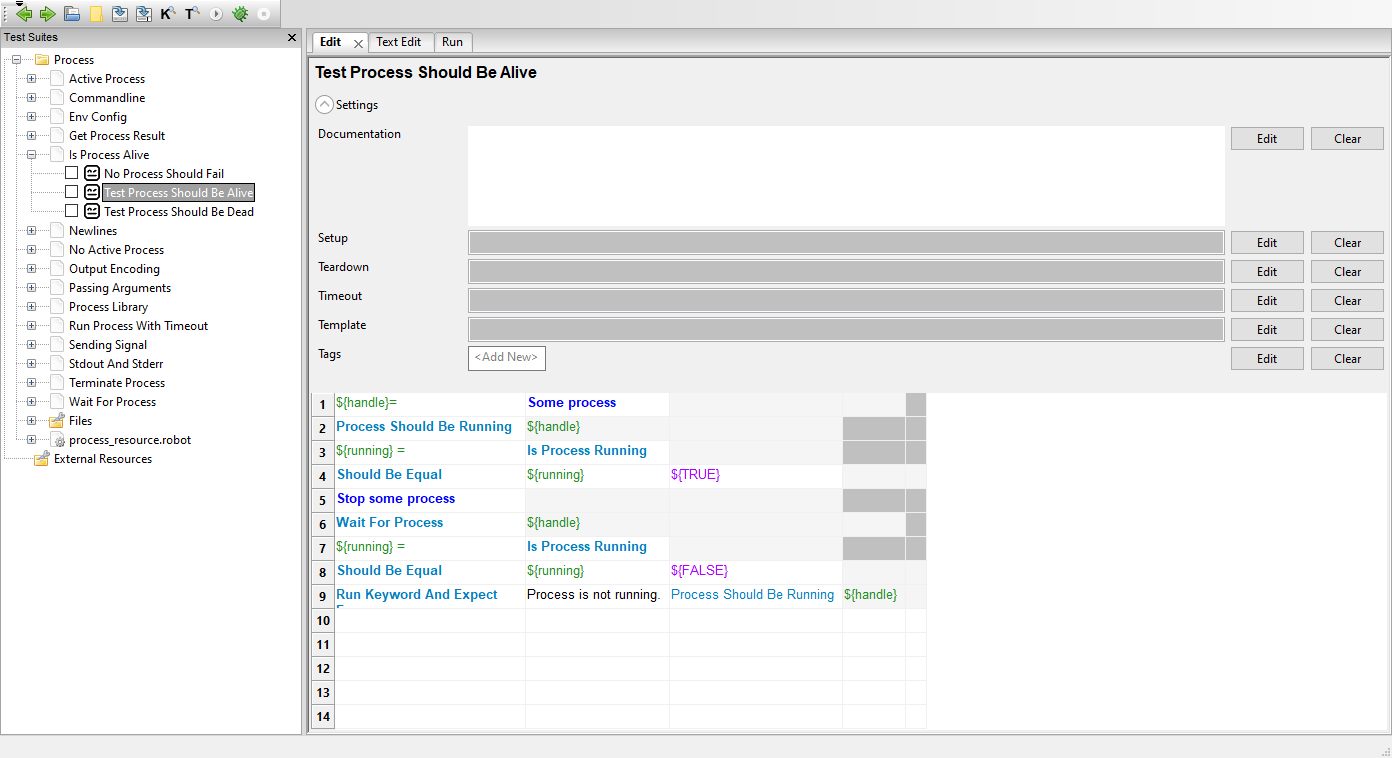
Task: Click the process_resource.robot file icon
Action: coord(57,440)
